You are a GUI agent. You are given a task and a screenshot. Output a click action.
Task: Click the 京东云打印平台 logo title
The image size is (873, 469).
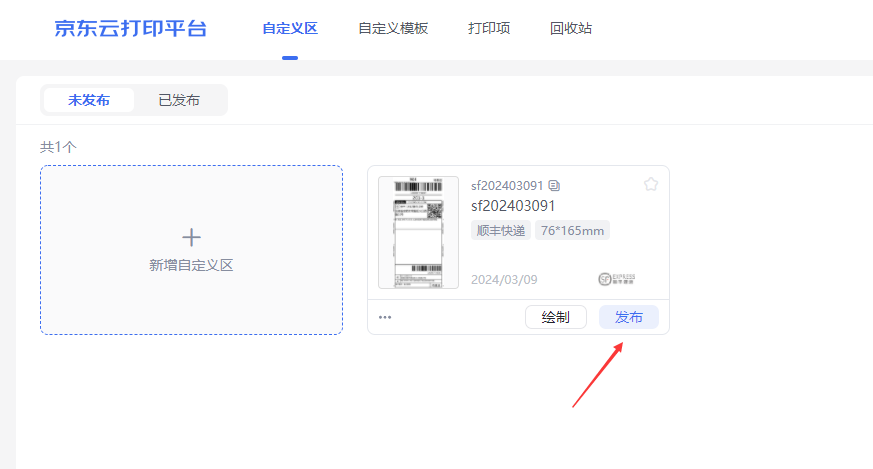point(130,28)
